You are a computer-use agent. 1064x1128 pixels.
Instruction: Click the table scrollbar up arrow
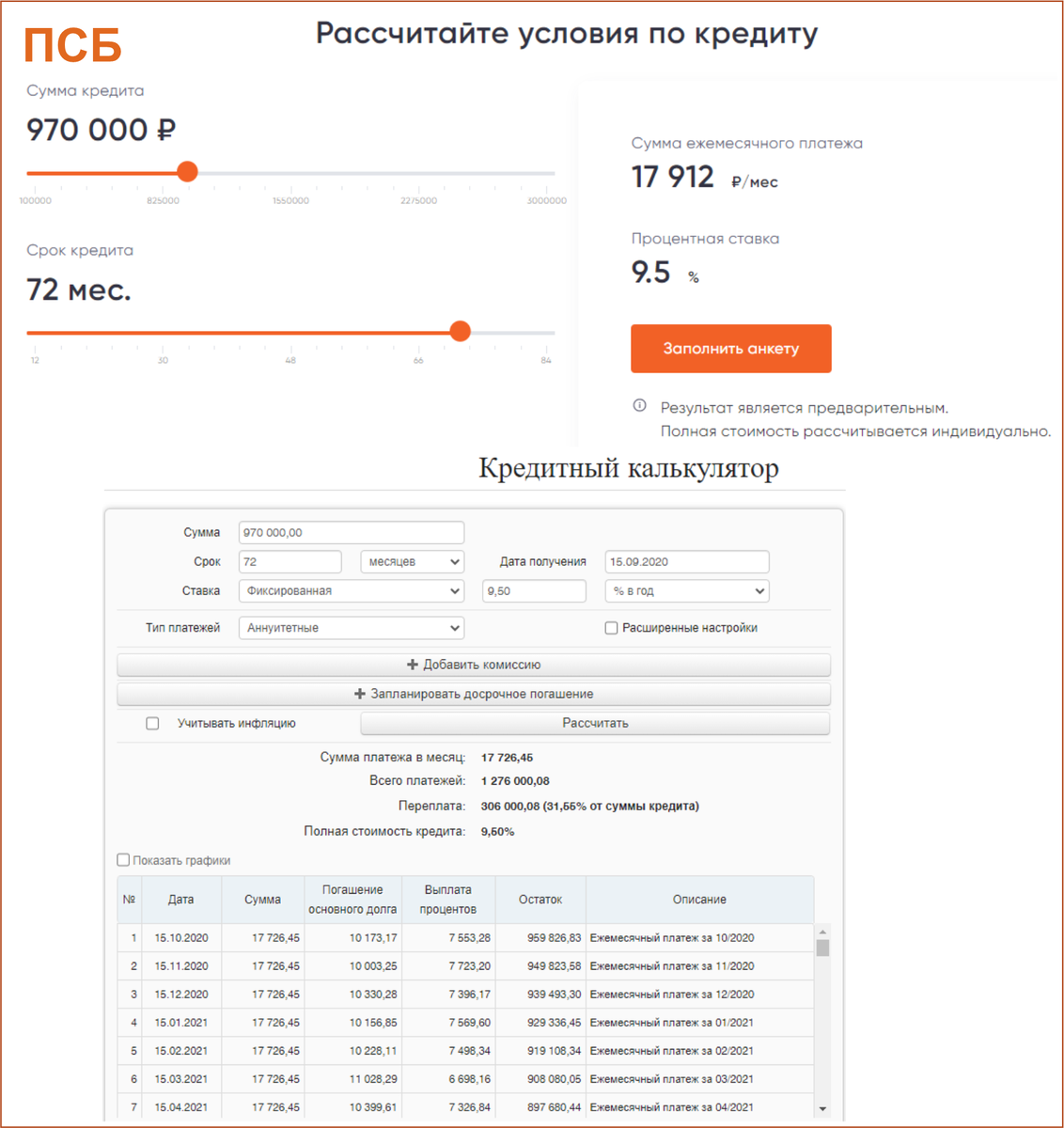pos(822,932)
